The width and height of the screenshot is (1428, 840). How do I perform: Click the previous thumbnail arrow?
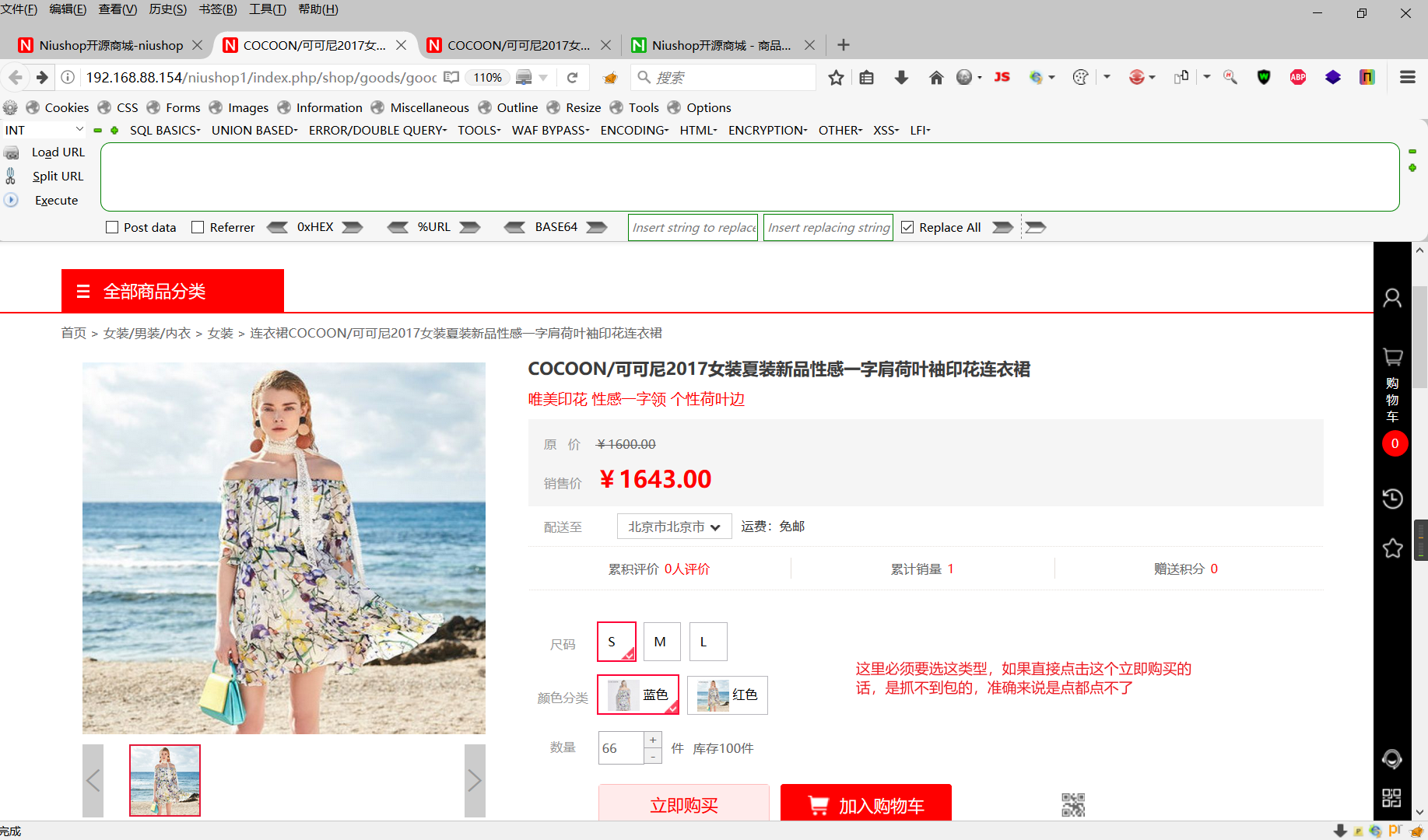93,780
